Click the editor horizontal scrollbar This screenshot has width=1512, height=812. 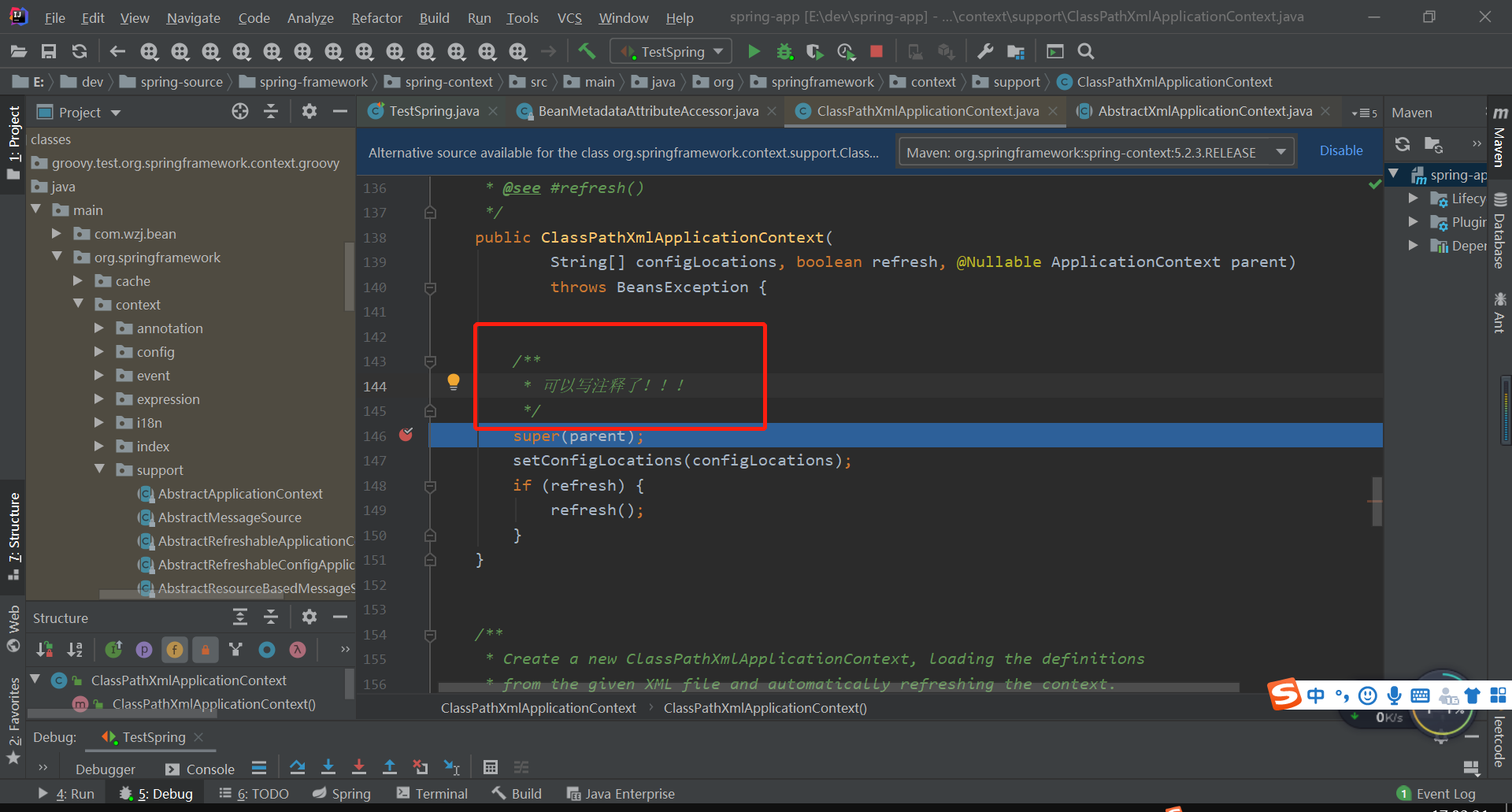(x=838, y=687)
